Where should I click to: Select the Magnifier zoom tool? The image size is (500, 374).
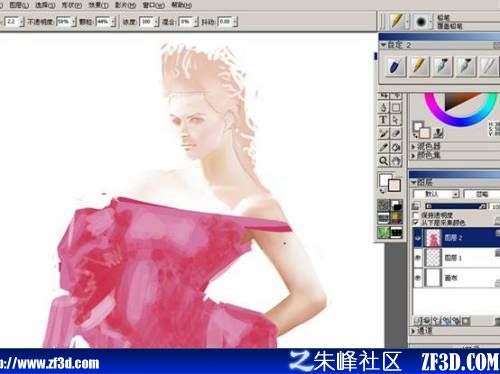(383, 161)
